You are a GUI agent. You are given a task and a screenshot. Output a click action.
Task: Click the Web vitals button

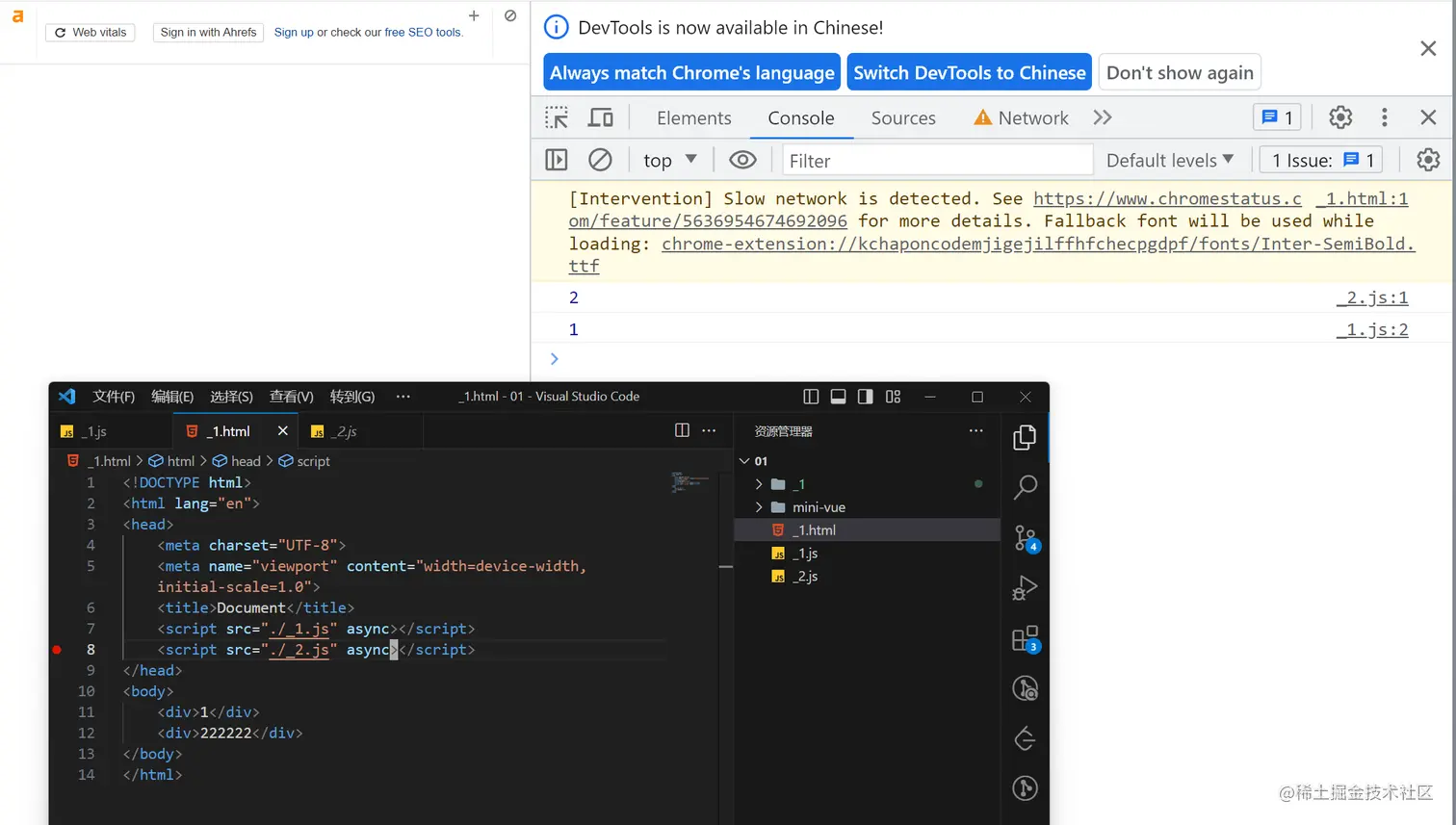pos(91,32)
